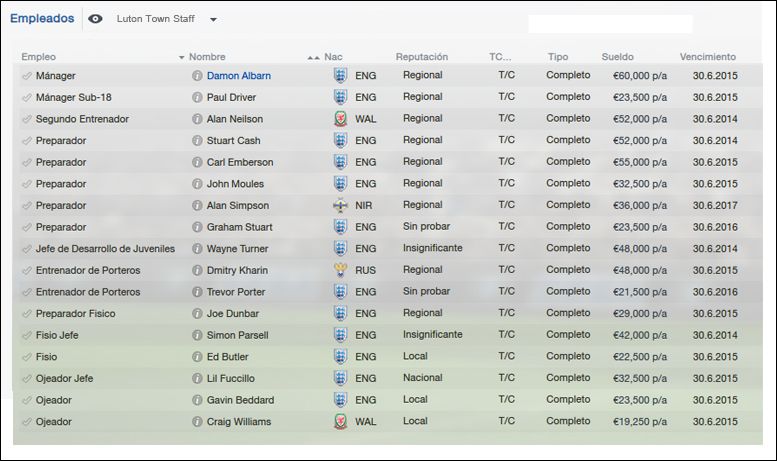
Task: Click Northern Ireland flag for Alan Simpson
Action: point(340,205)
